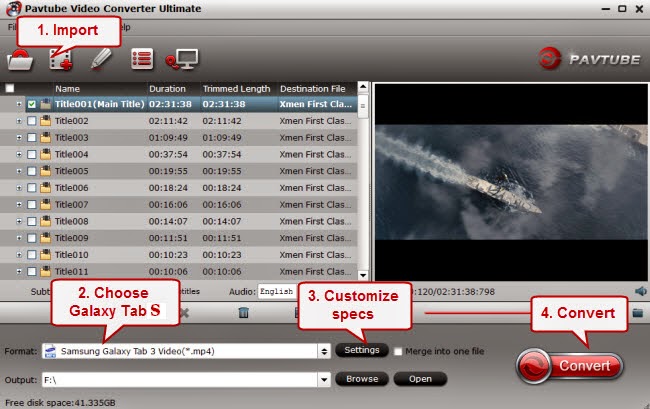This screenshot has width=650, height=409.
Task: Check the Title006 checkbox
Action: [32, 188]
